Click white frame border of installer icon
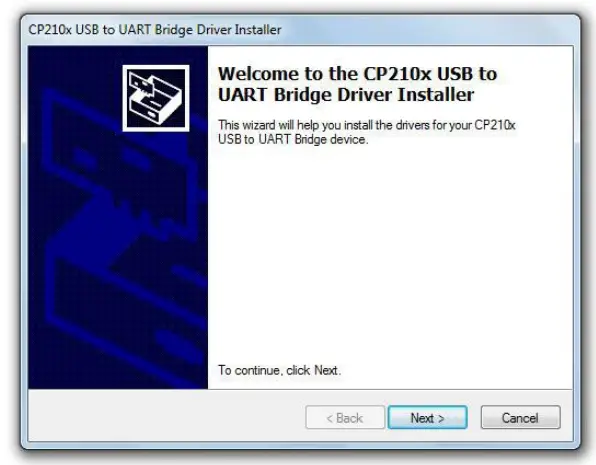The width and height of the screenshot is (596, 465). (156, 67)
